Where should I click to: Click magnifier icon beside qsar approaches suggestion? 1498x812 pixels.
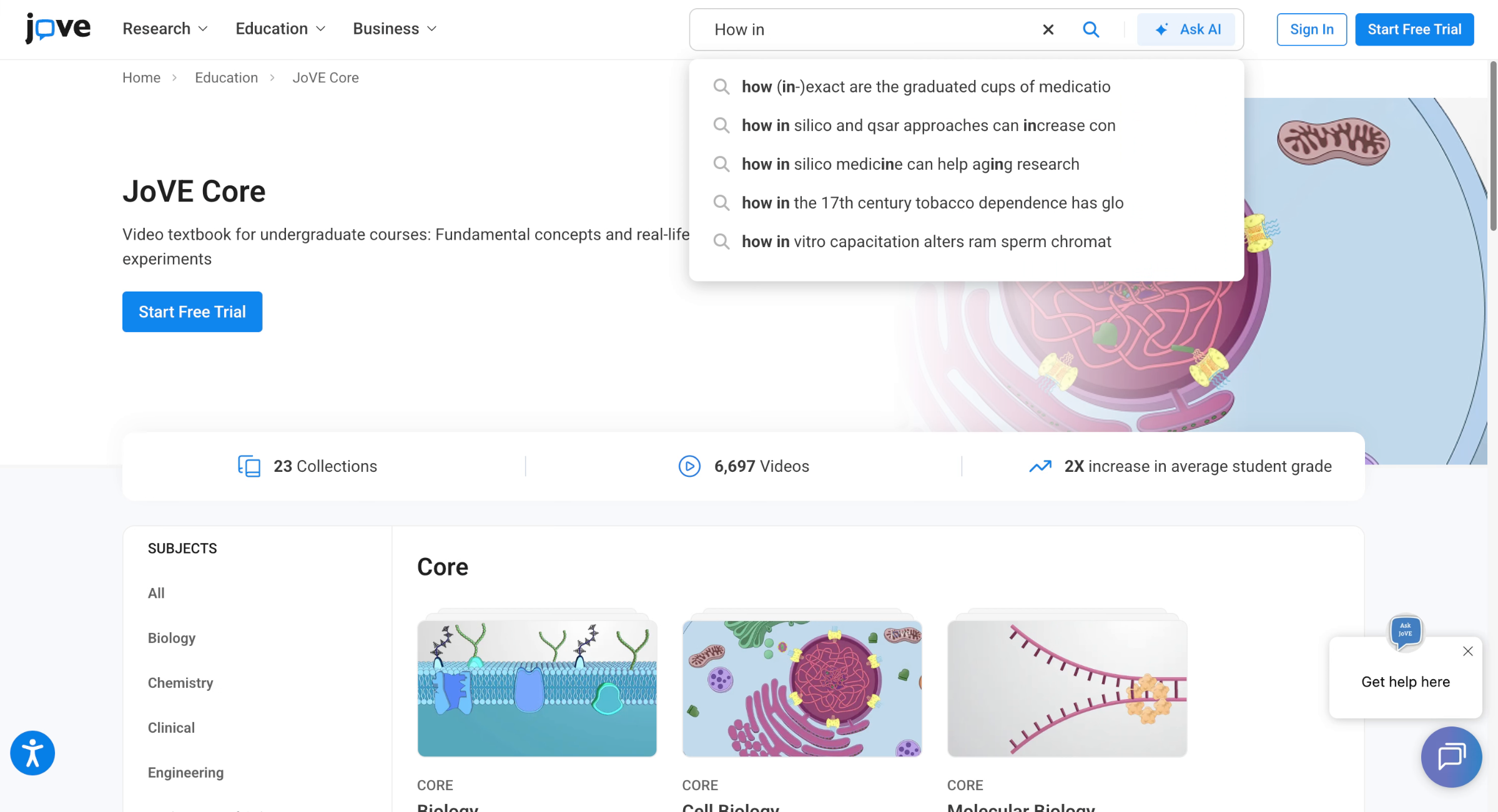[721, 125]
